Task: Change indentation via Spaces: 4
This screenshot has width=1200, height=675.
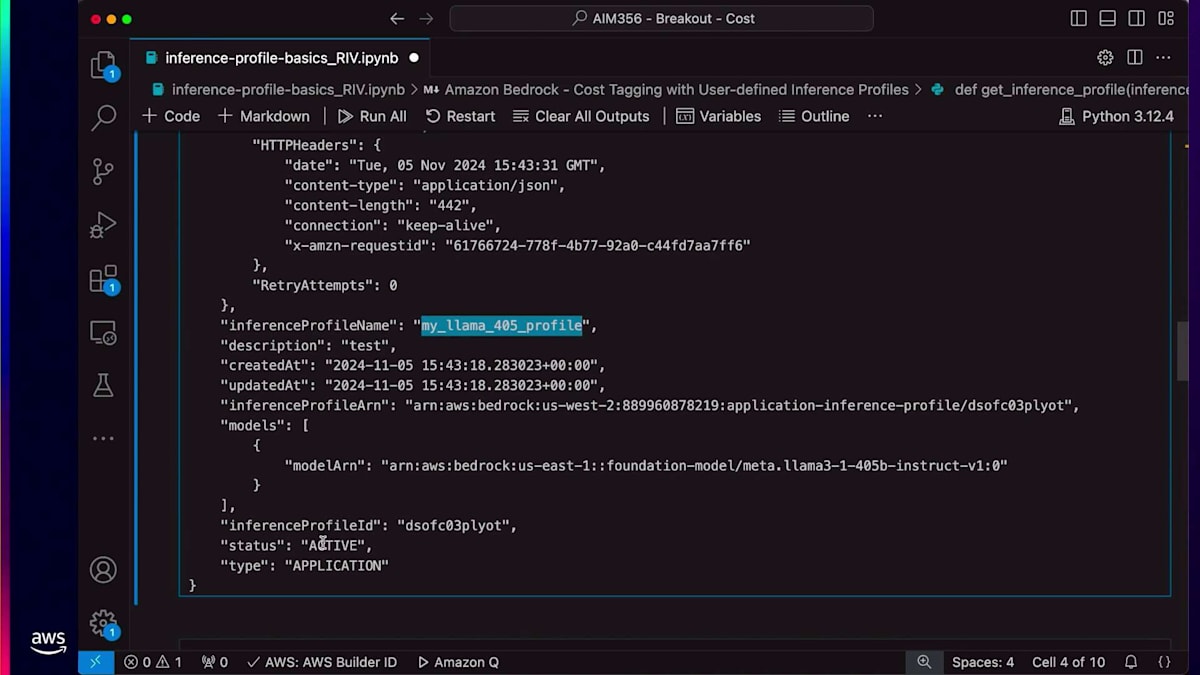Action: tap(982, 662)
